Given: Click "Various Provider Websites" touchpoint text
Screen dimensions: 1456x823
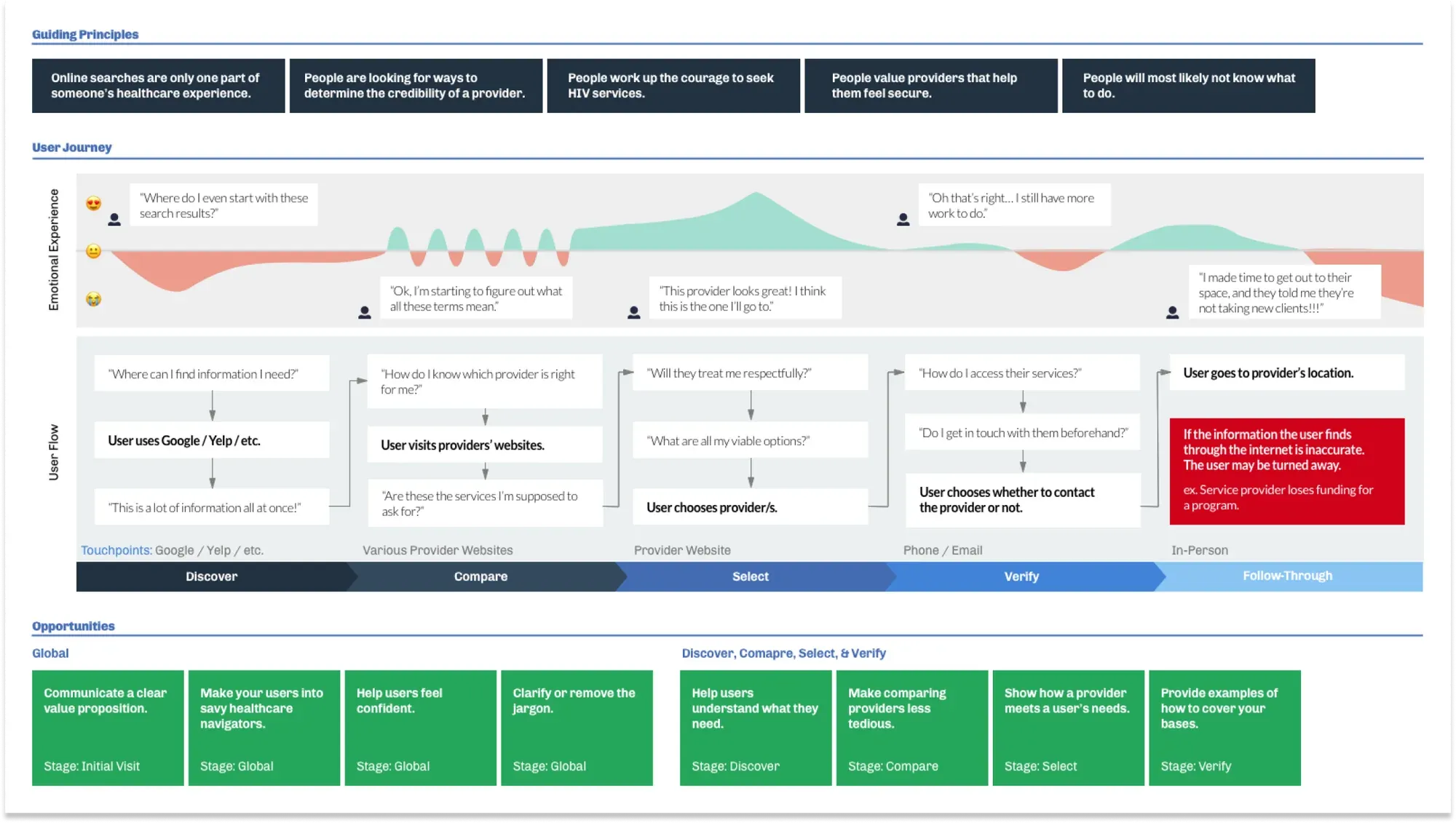Looking at the screenshot, I should 438,550.
